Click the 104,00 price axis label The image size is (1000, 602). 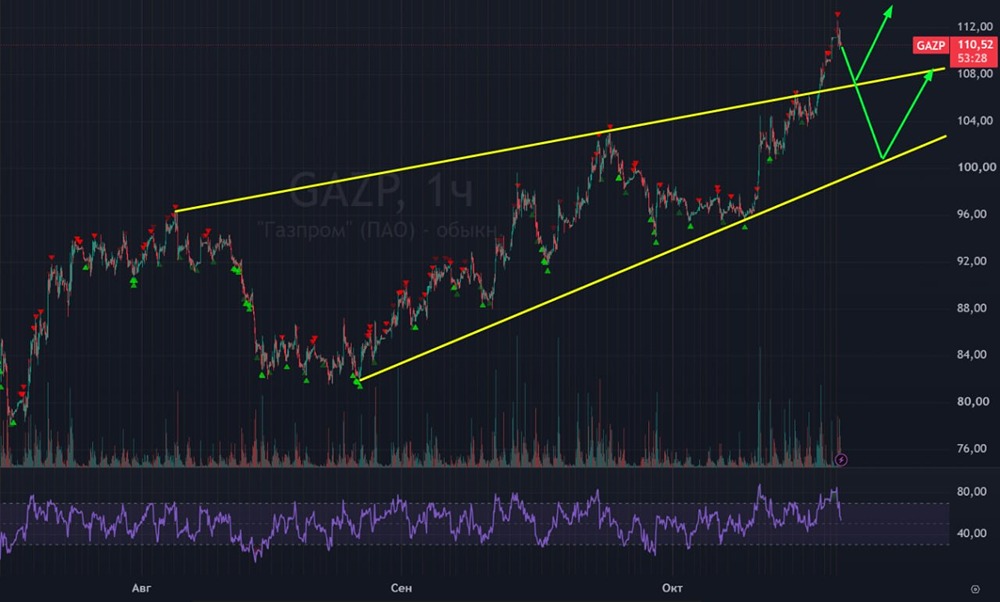tap(976, 121)
